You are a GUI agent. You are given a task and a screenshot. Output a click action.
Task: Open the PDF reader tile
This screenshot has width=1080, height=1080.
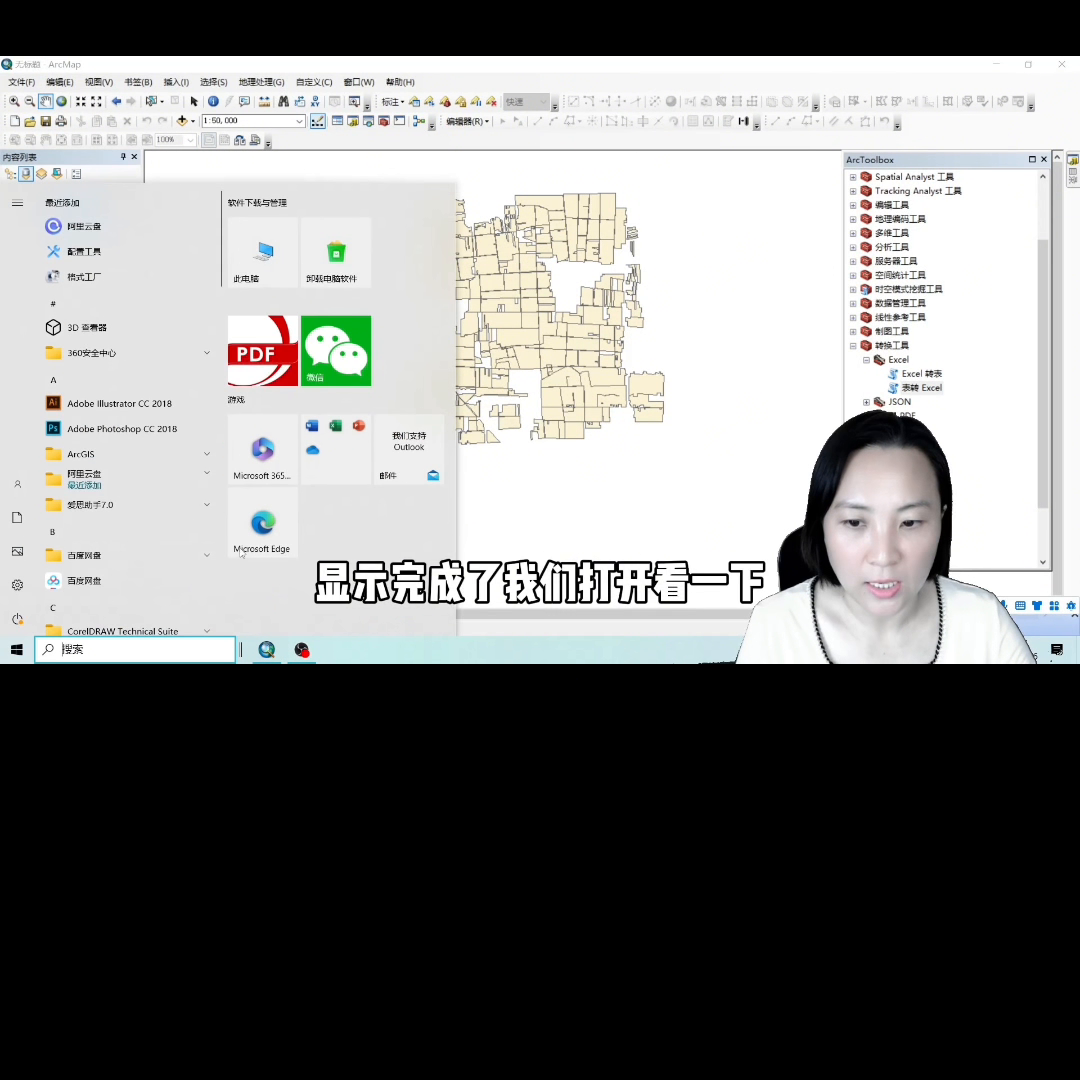tap(263, 351)
